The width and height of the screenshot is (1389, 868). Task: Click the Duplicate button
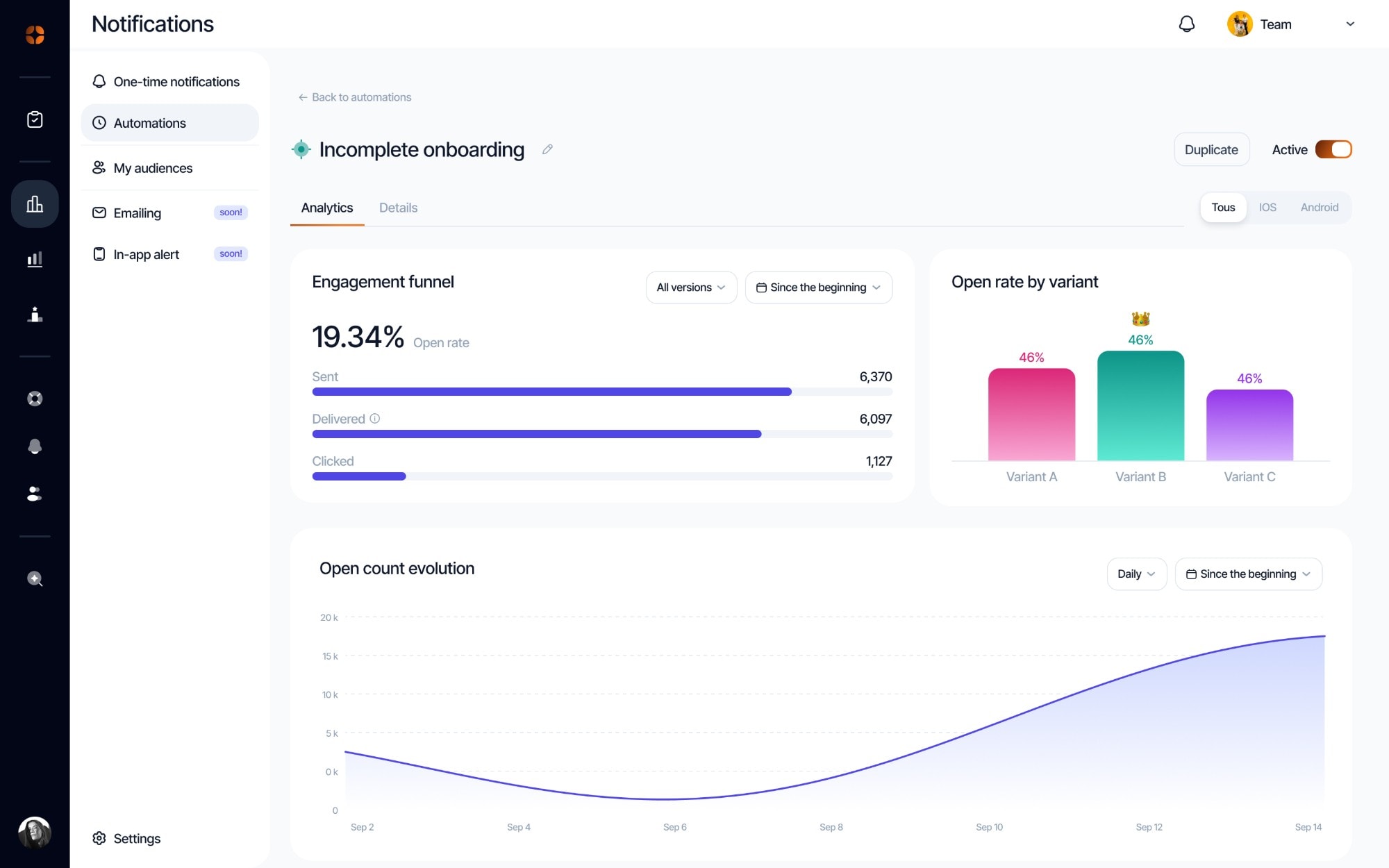(1211, 149)
